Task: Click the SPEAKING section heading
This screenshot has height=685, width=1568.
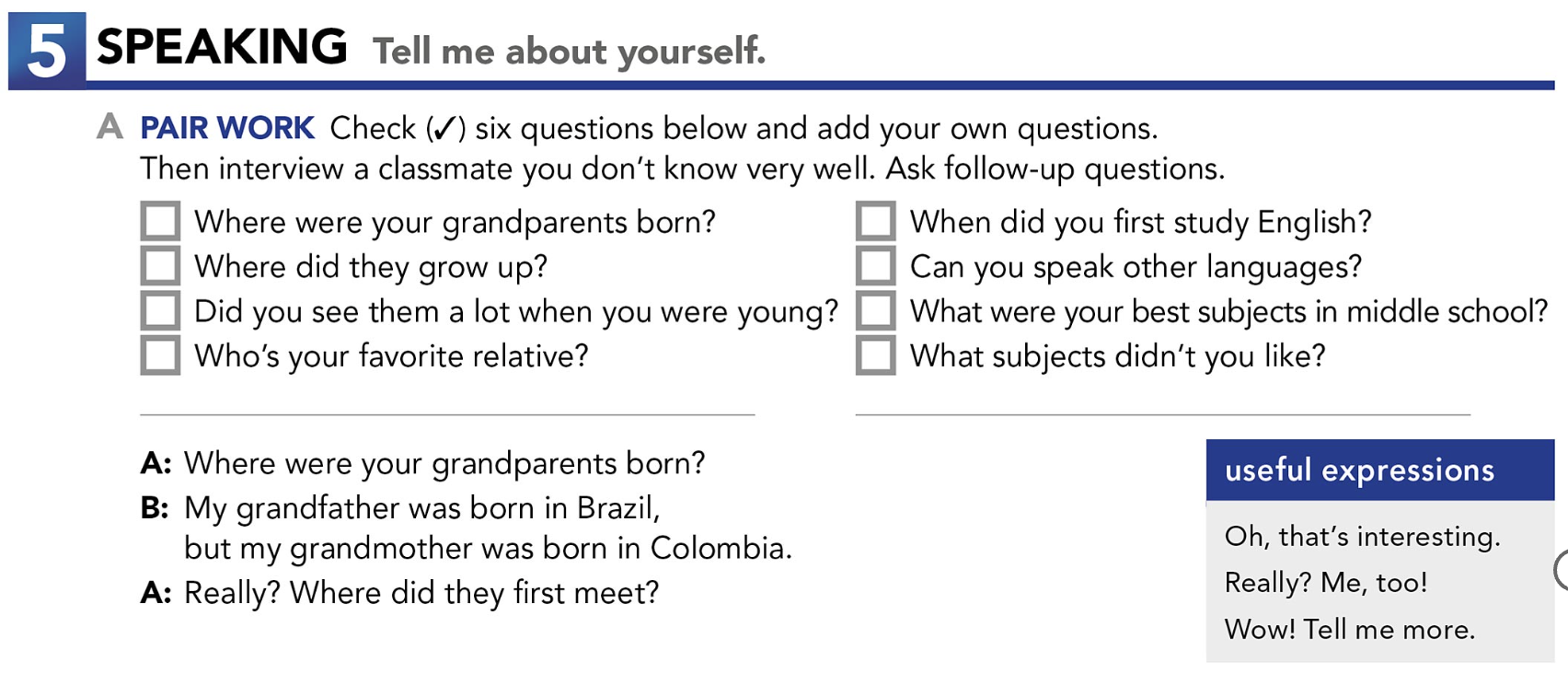Action: point(222,46)
